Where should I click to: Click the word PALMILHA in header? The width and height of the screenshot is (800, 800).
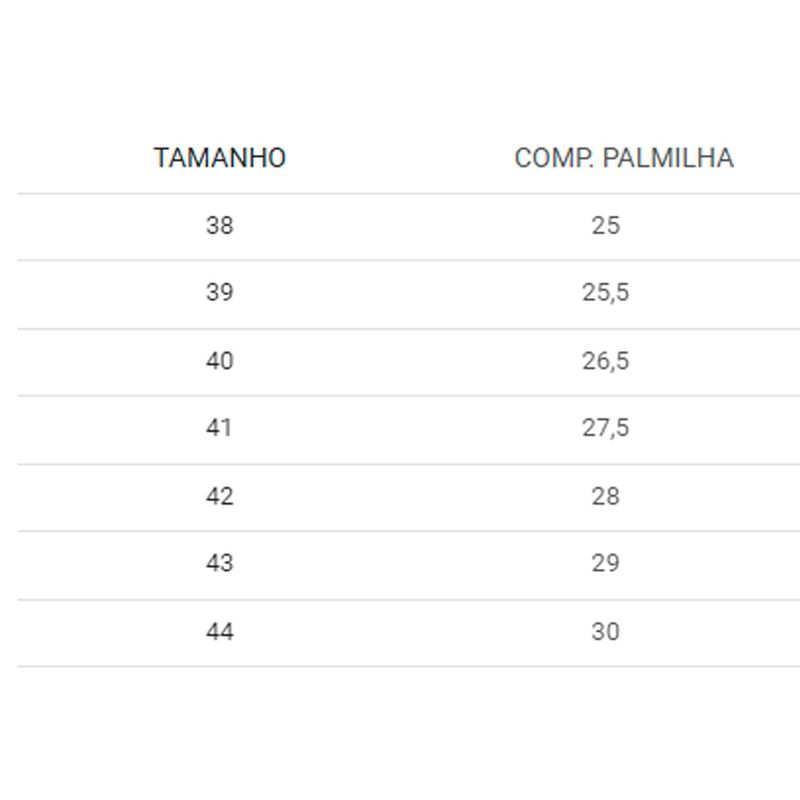[x=668, y=158]
